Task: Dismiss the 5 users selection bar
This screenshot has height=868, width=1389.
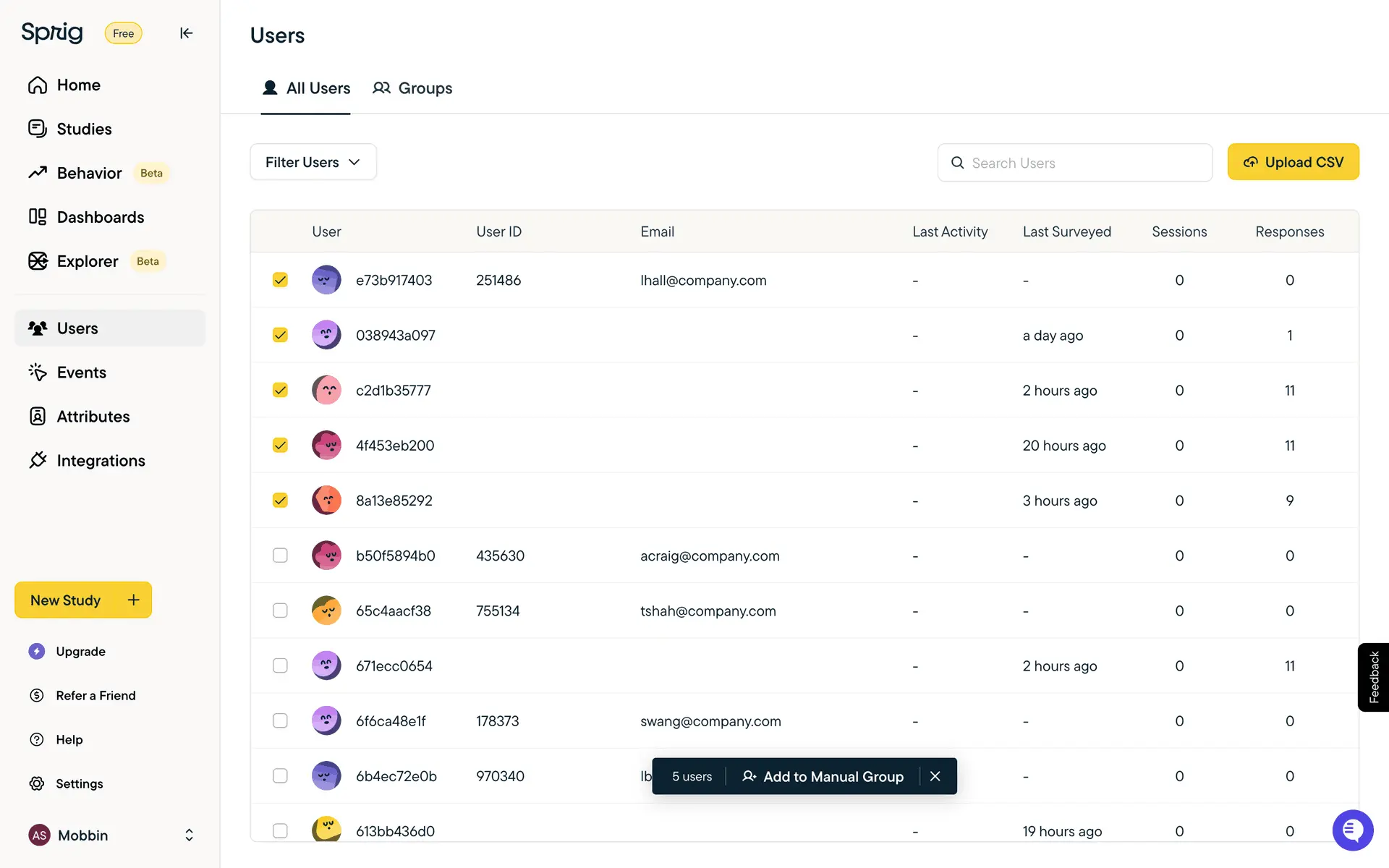Action: [x=935, y=776]
